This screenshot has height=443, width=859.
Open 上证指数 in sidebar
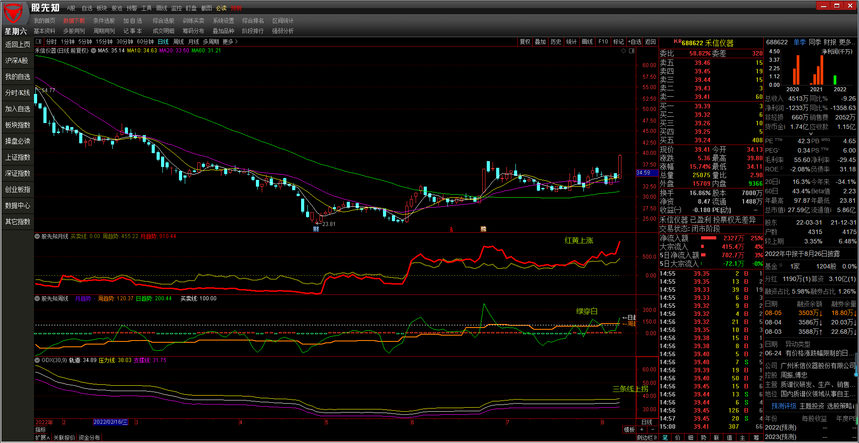[18, 157]
